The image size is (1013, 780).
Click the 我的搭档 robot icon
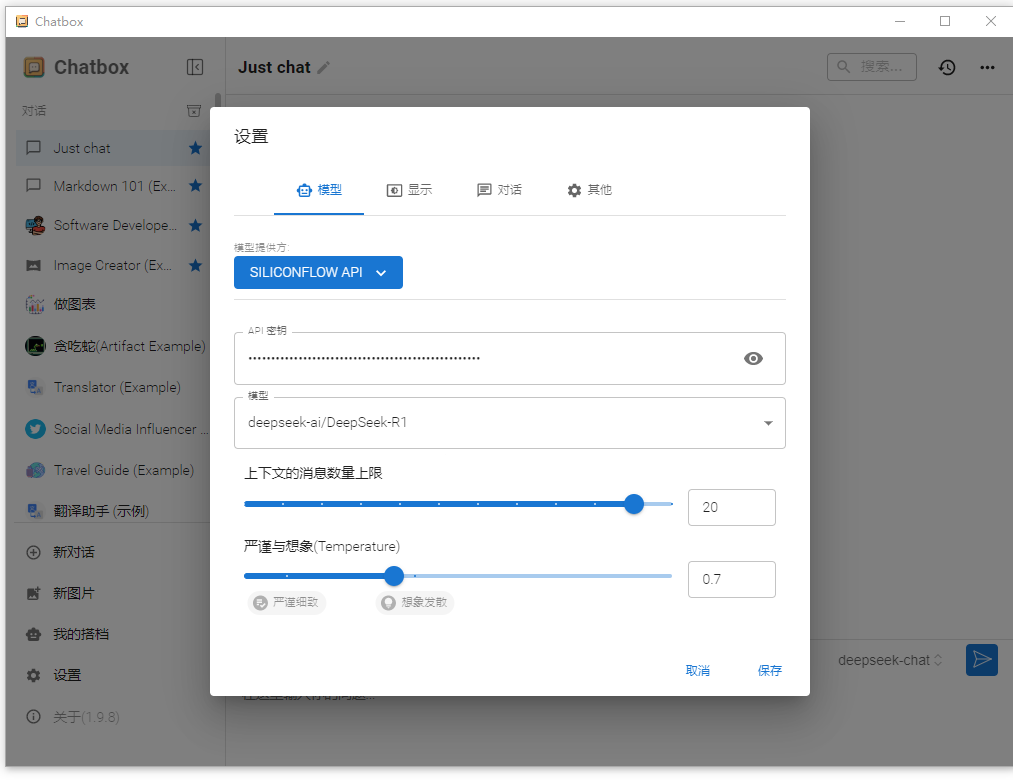coord(33,635)
